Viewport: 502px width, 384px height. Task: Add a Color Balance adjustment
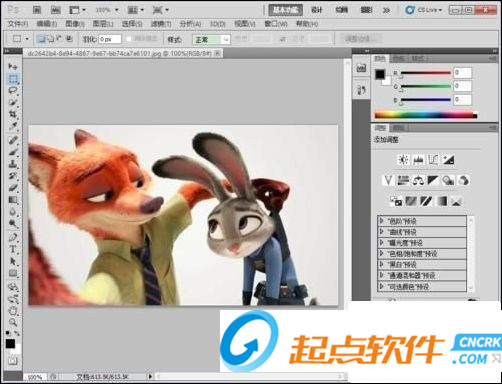(418, 181)
